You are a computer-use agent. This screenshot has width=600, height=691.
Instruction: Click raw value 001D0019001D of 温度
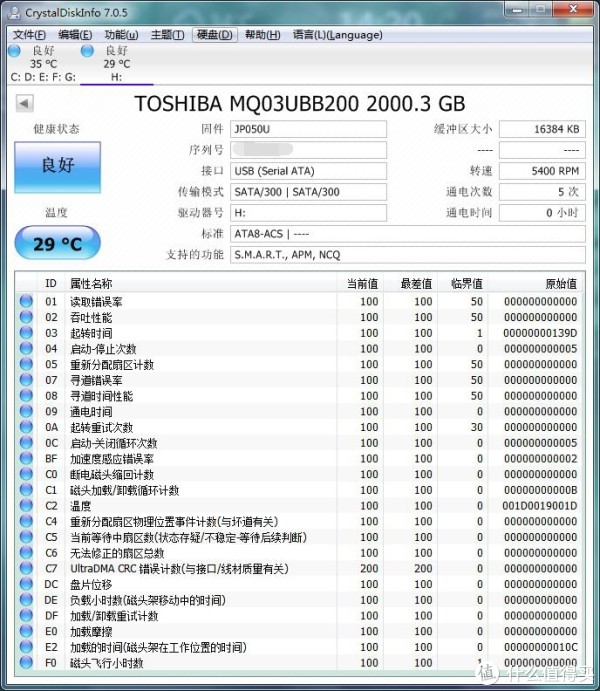click(x=540, y=506)
